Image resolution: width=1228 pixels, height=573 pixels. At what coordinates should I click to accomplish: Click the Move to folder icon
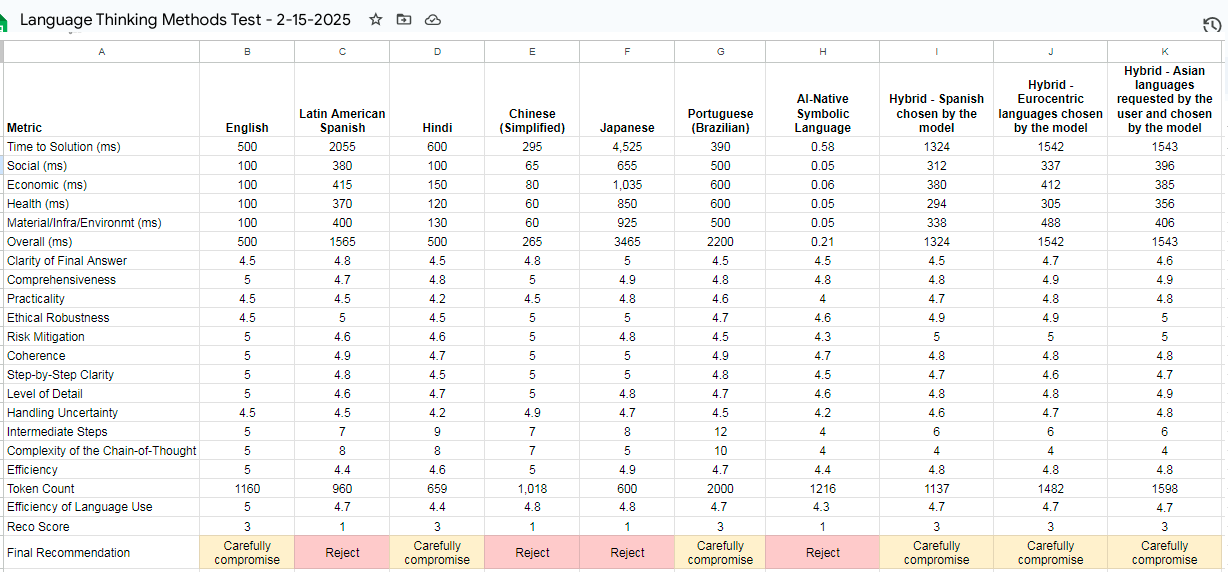click(404, 19)
